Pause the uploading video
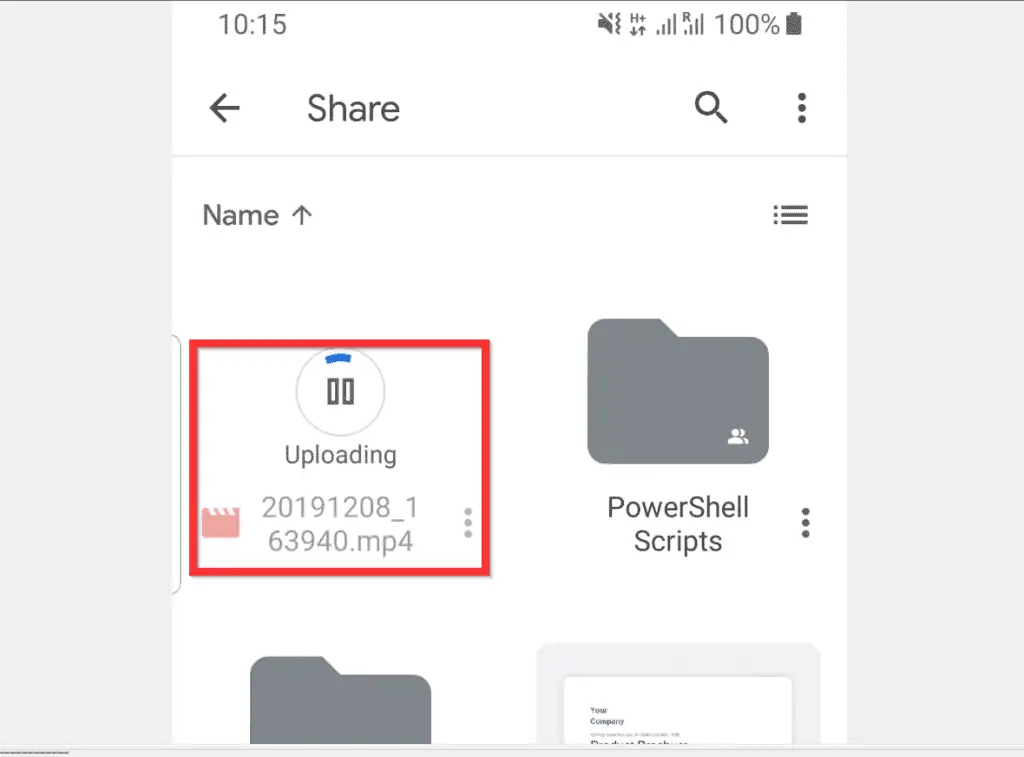This screenshot has height=757, width=1024. coord(340,392)
